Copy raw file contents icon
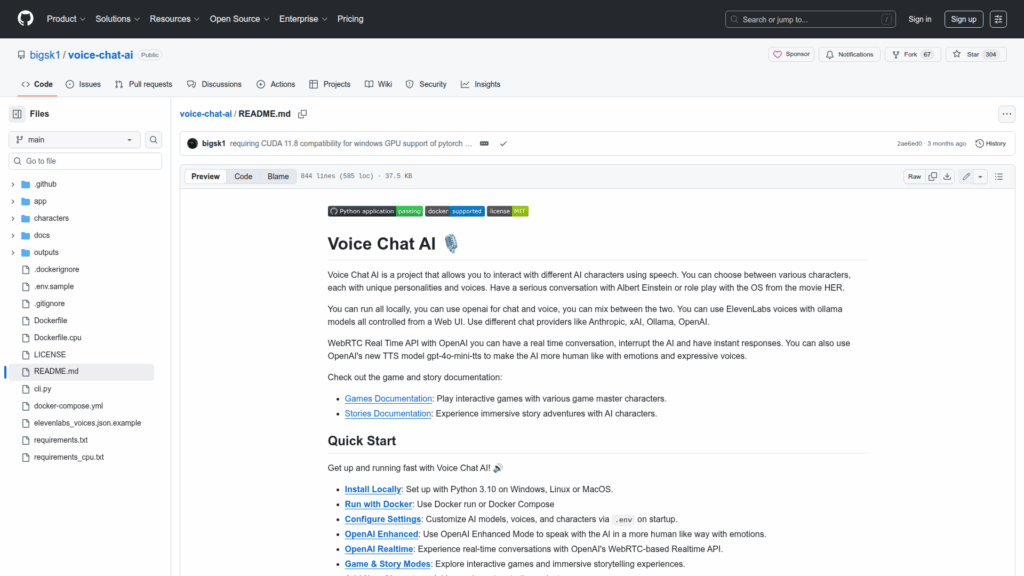The height and width of the screenshot is (576, 1024). click(932, 176)
